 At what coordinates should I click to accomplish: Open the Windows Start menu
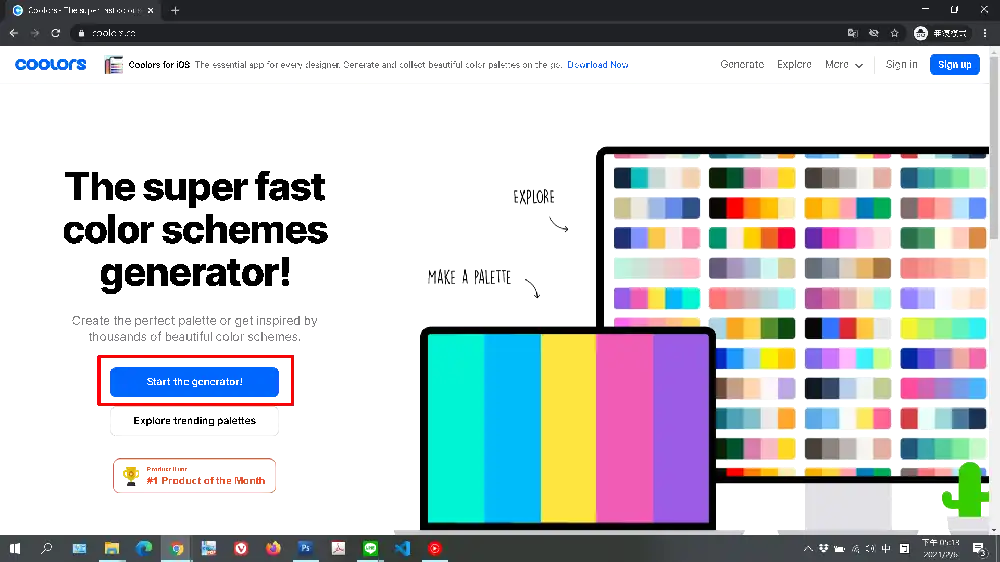coord(15,548)
